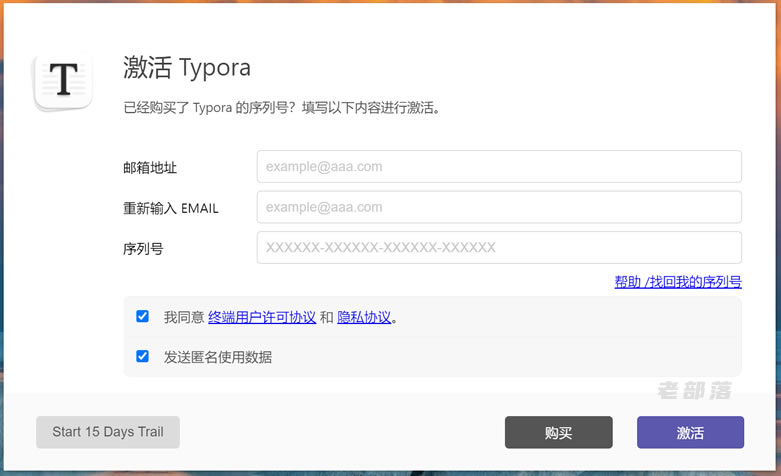Click the 购买 purchase button
781x476 pixels.
point(559,432)
